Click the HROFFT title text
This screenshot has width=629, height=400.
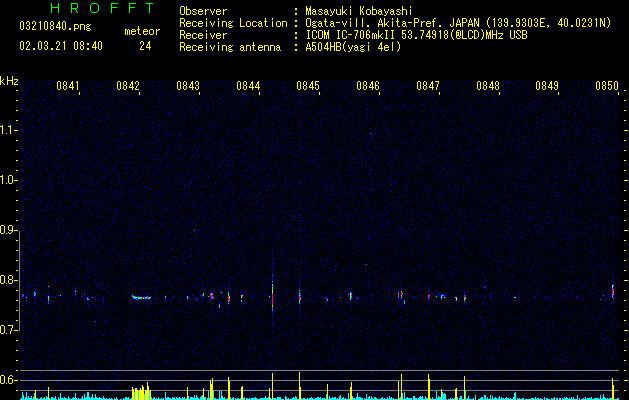point(102,8)
